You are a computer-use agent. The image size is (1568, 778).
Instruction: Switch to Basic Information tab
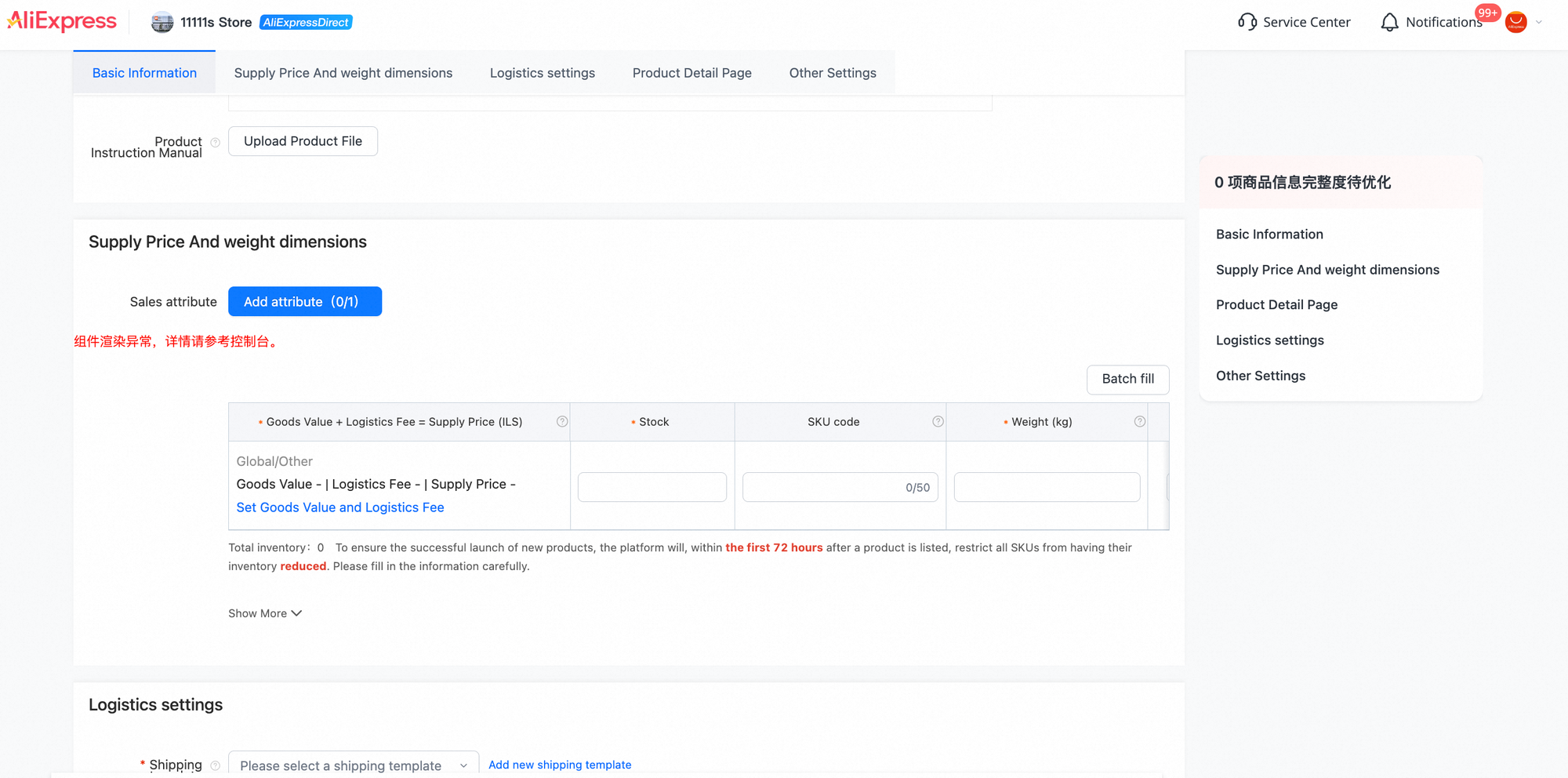[144, 73]
